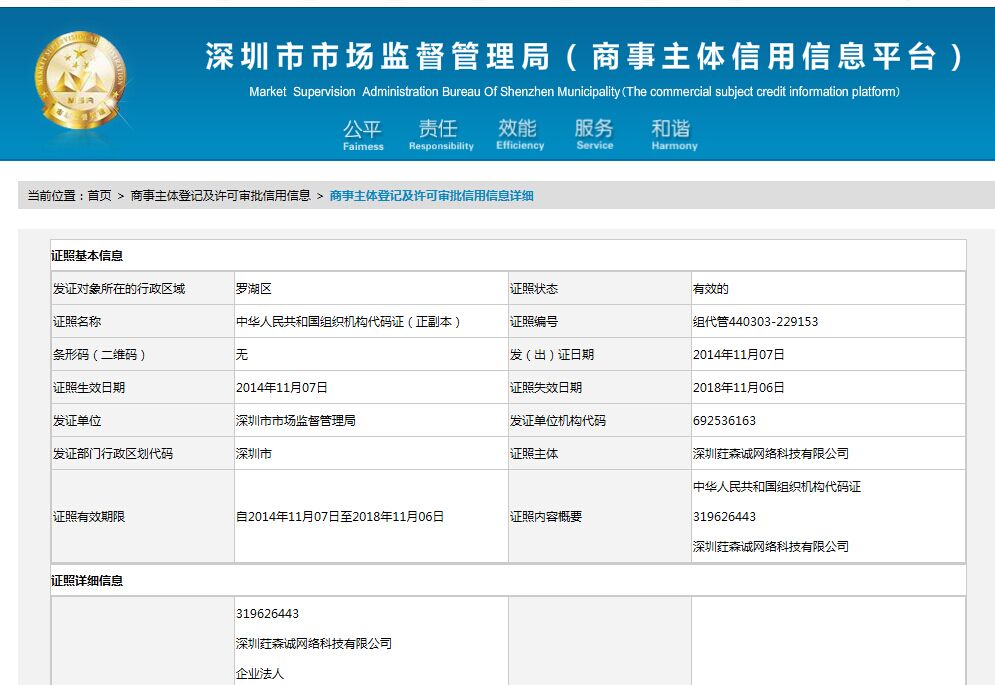Click the 服务 Service value icon
Screen dimensions: 995x685
[x=594, y=133]
